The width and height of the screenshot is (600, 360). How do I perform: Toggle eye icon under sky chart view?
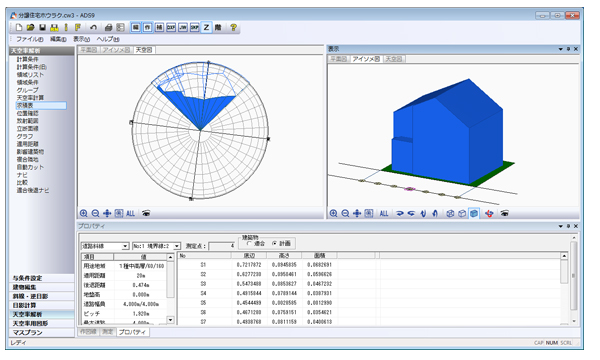(146, 213)
